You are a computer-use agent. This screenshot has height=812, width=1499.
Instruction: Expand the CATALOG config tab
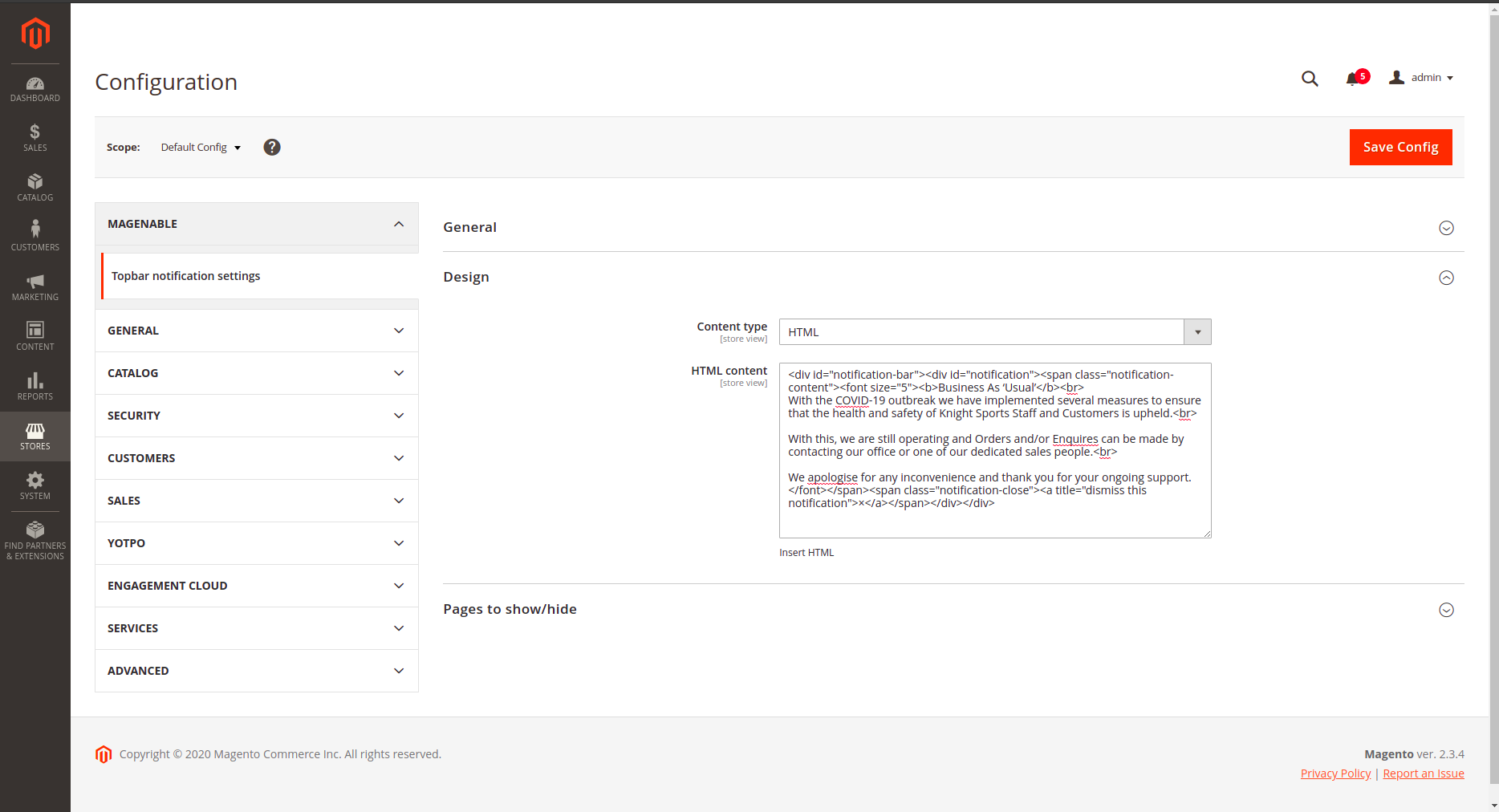(x=257, y=373)
